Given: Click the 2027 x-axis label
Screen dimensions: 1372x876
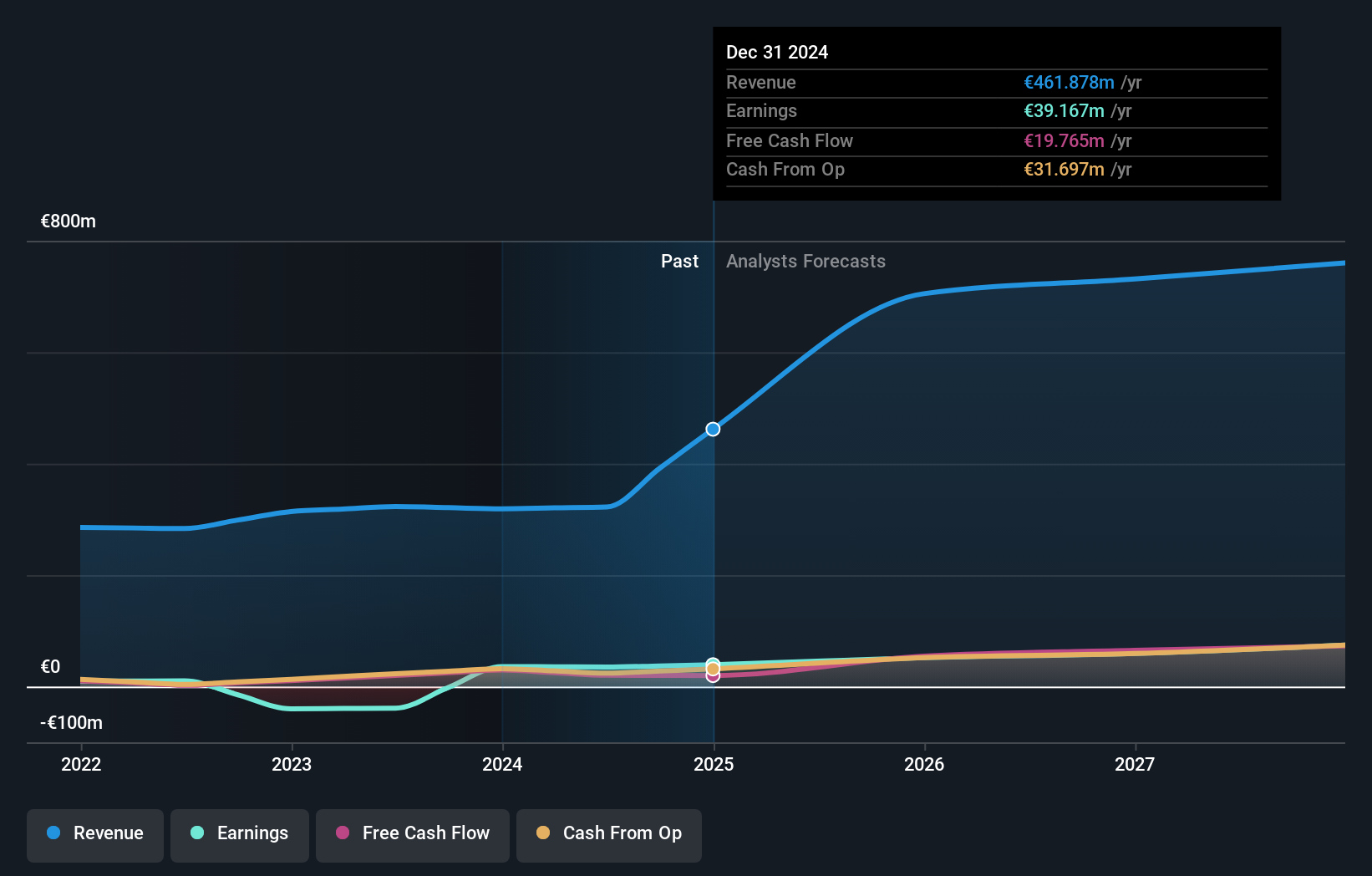Looking at the screenshot, I should 1135,764.
